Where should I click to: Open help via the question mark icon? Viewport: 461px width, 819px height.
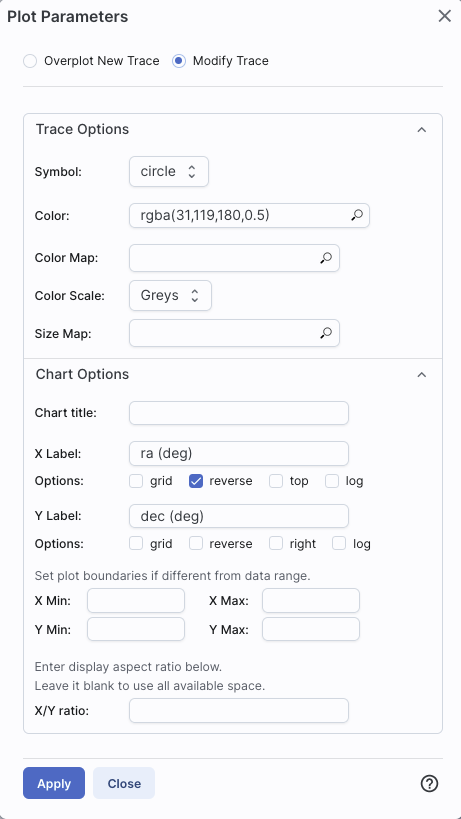[429, 783]
